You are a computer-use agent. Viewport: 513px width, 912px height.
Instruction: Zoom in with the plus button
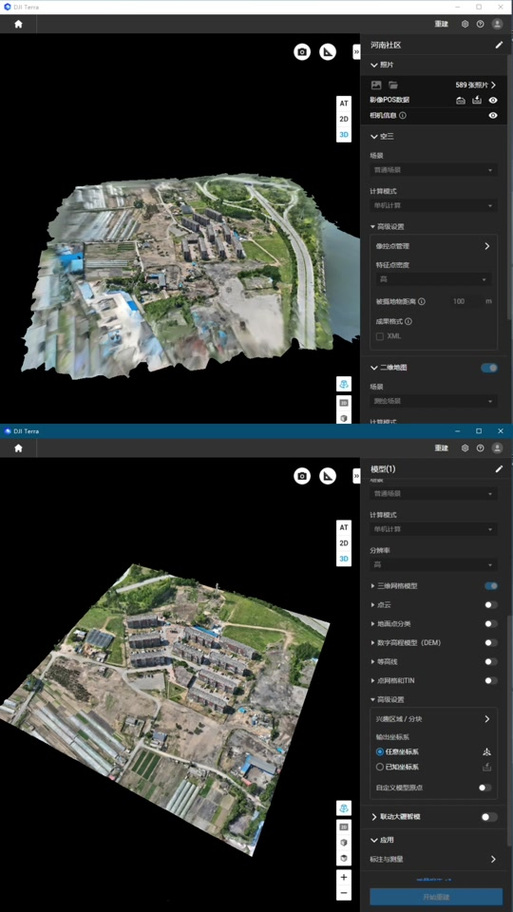click(x=344, y=877)
